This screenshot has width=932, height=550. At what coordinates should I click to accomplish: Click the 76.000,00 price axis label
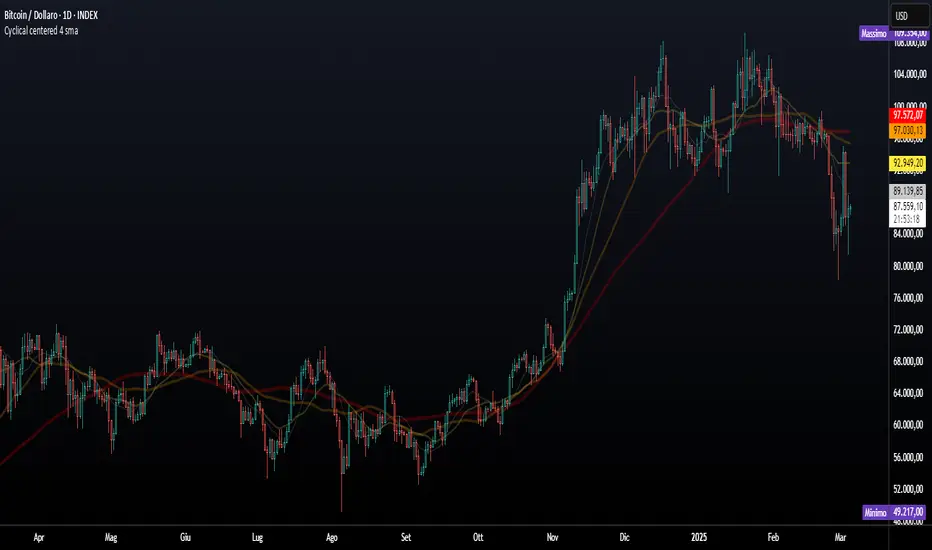coord(908,297)
